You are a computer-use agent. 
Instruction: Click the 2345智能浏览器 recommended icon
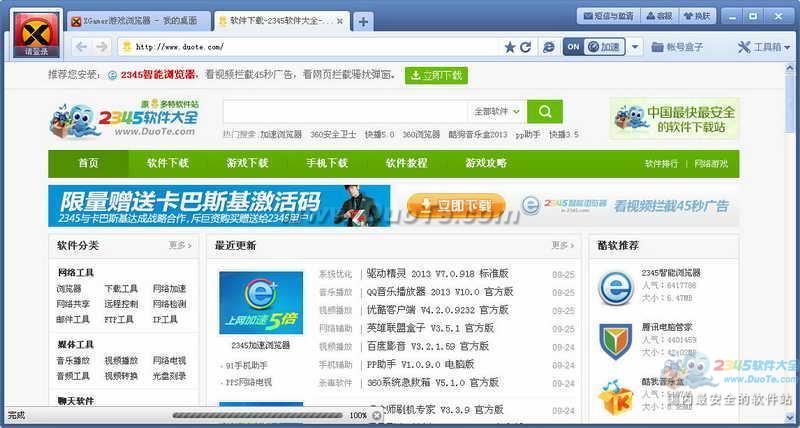click(616, 288)
